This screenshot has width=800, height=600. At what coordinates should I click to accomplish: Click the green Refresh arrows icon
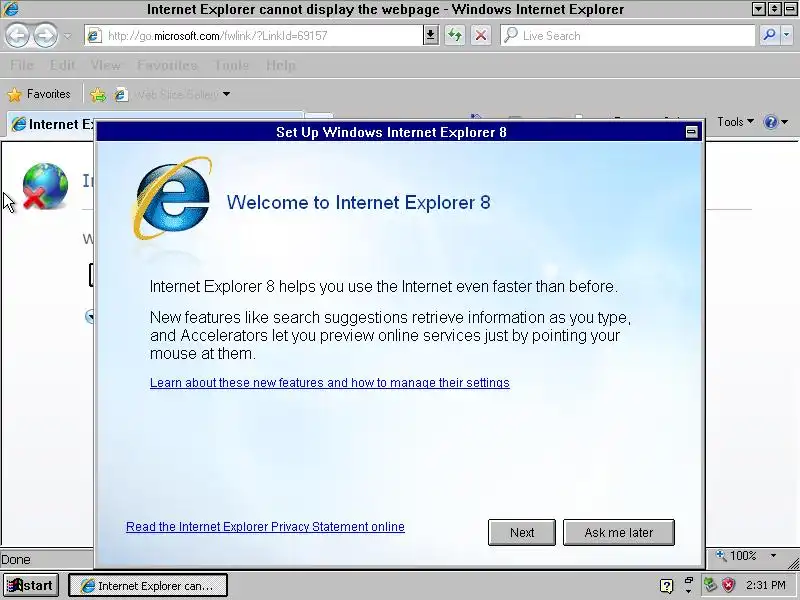(455, 35)
